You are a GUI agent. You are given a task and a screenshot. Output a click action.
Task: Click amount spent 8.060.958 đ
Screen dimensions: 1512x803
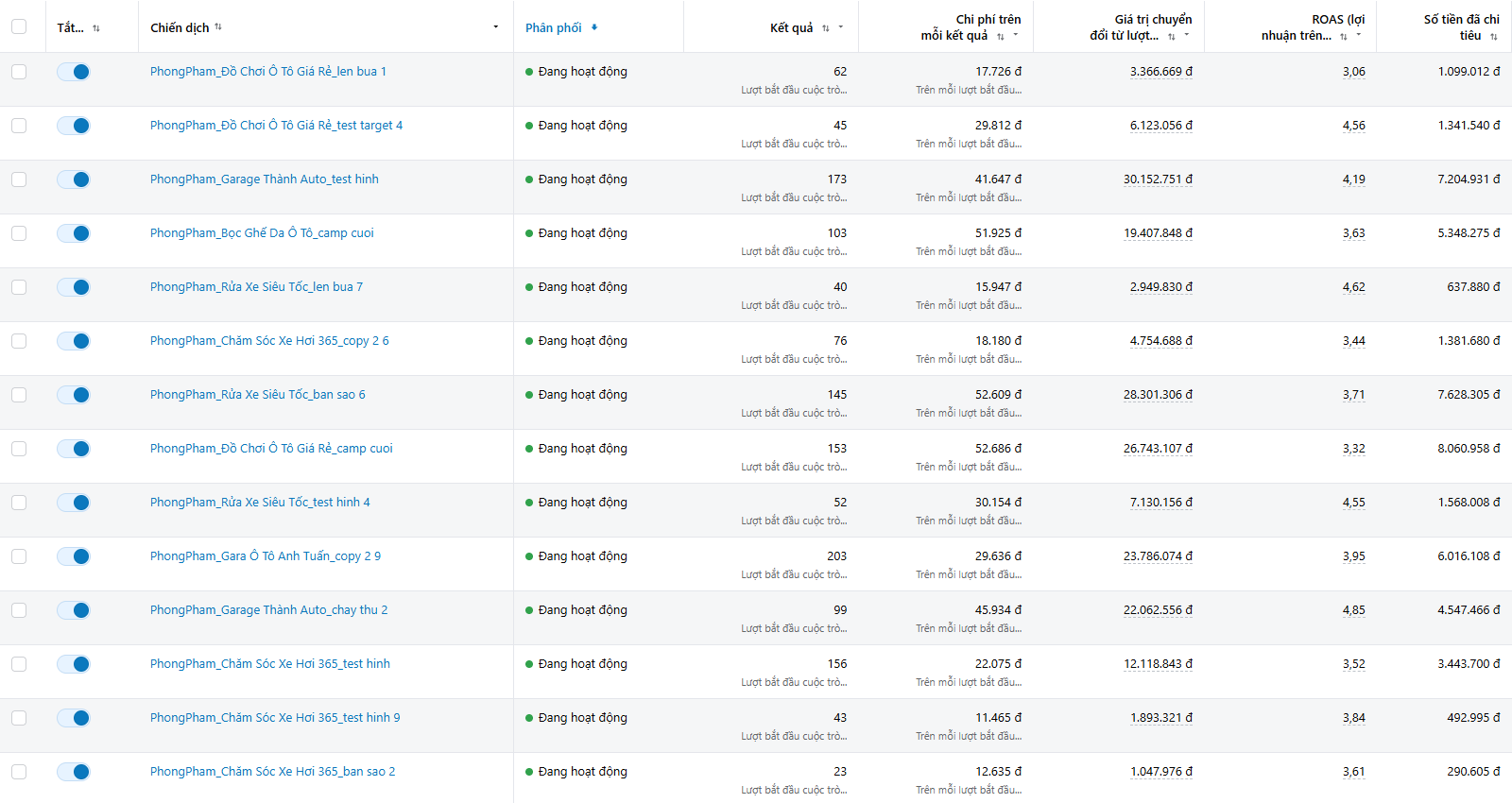click(1469, 449)
